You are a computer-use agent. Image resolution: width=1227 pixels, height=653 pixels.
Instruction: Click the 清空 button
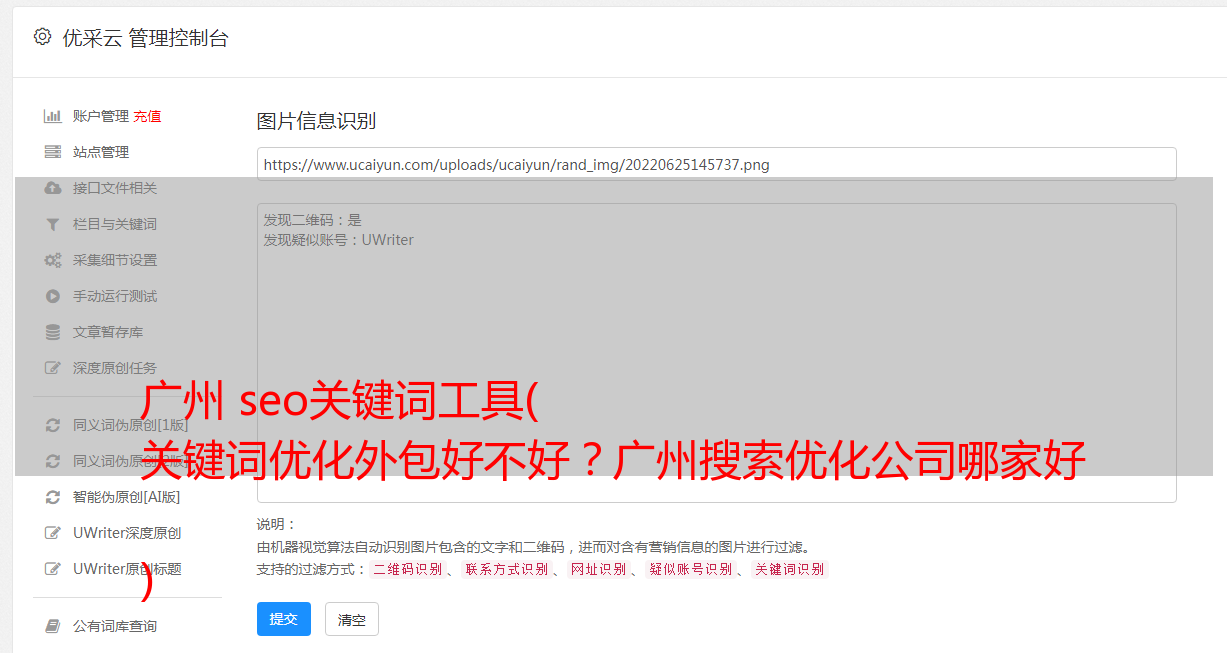tap(352, 620)
